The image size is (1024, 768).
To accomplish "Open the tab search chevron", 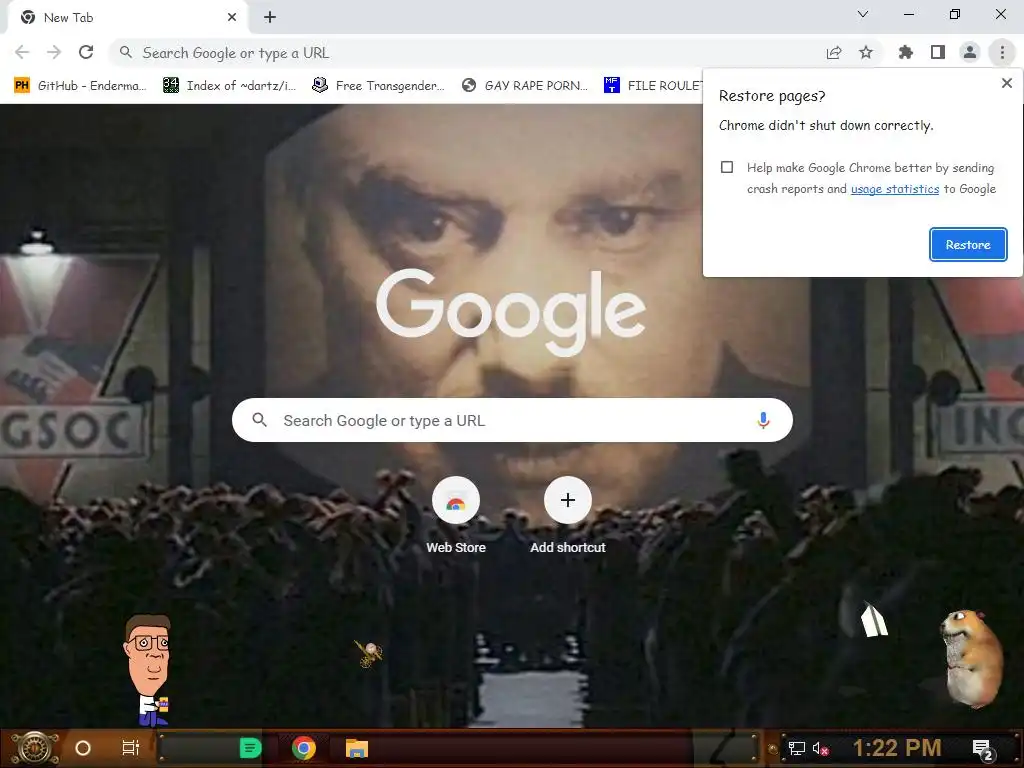I will pos(863,14).
